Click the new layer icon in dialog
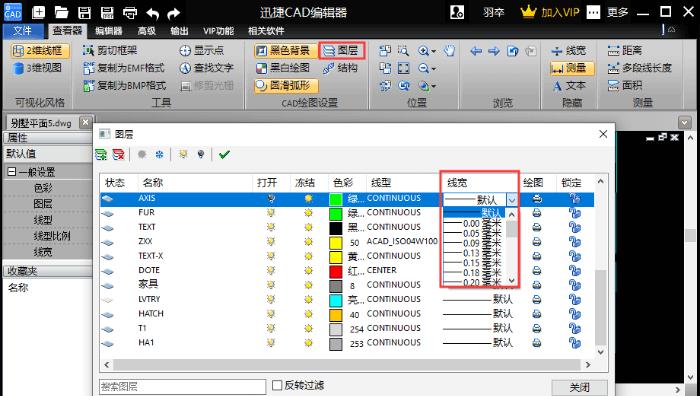This screenshot has height=396, width=700. [x=101, y=154]
